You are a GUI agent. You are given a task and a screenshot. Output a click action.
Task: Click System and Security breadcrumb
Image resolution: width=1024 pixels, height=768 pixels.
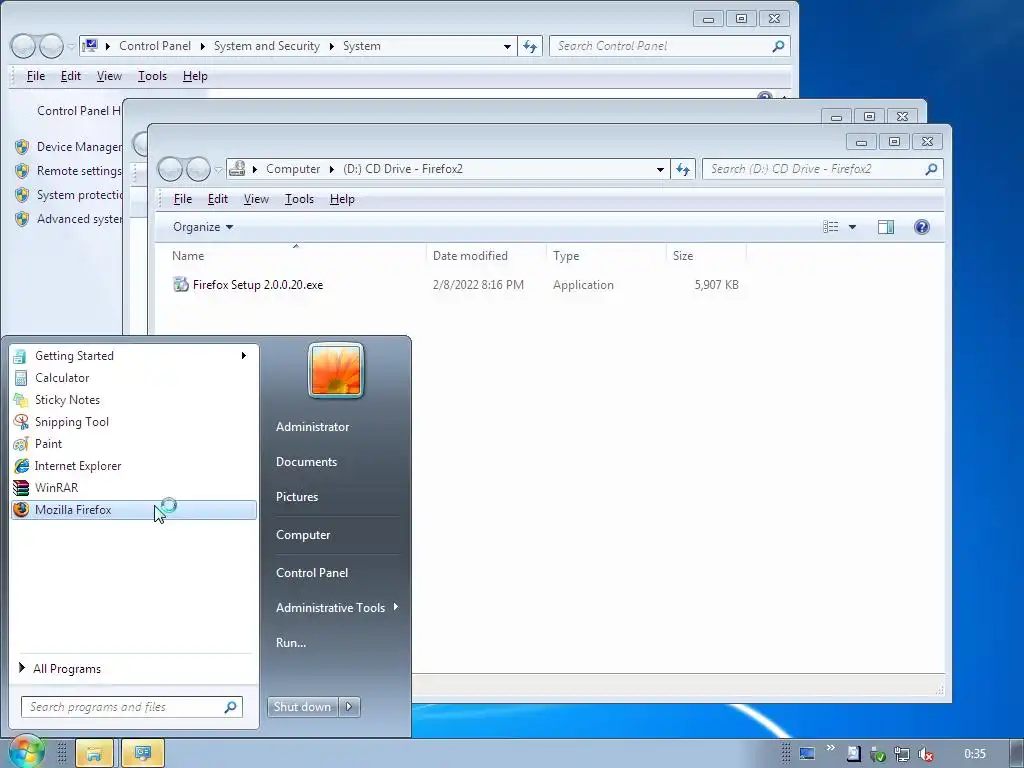(266, 46)
